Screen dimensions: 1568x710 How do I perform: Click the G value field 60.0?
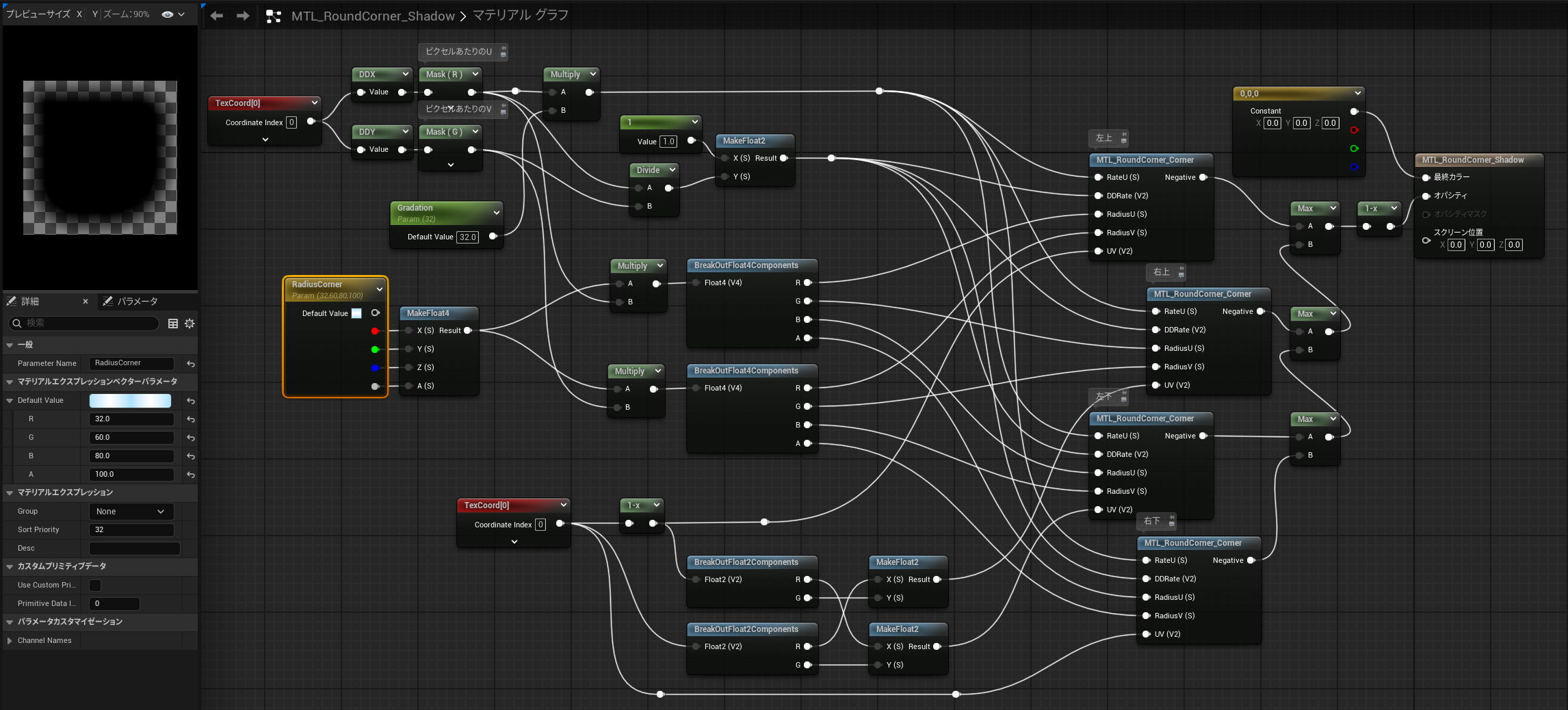point(131,438)
